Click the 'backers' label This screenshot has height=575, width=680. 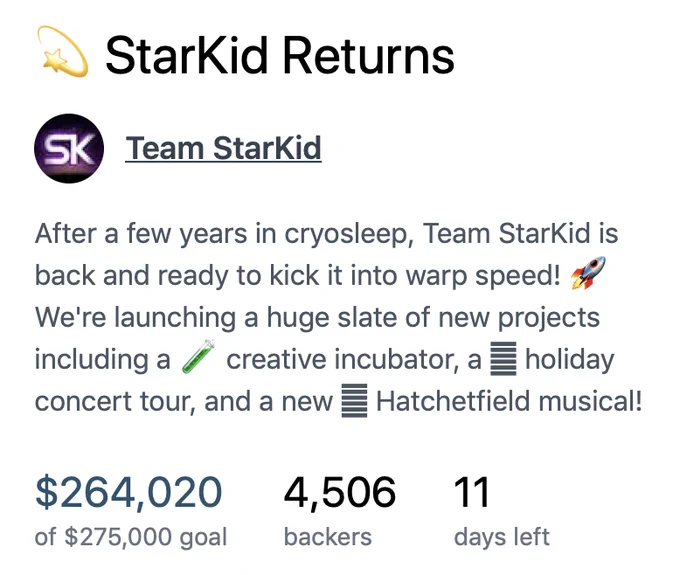point(328,537)
